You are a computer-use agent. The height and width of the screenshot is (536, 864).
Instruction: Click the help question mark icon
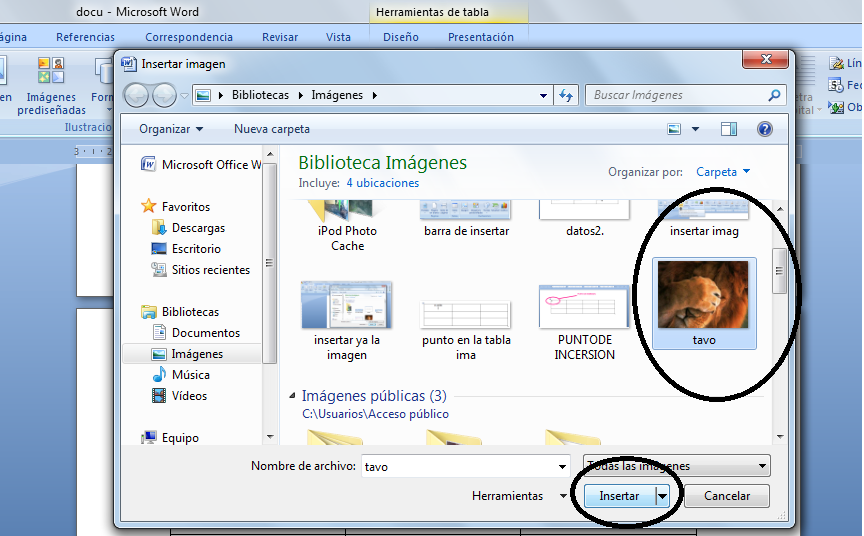tap(765, 129)
